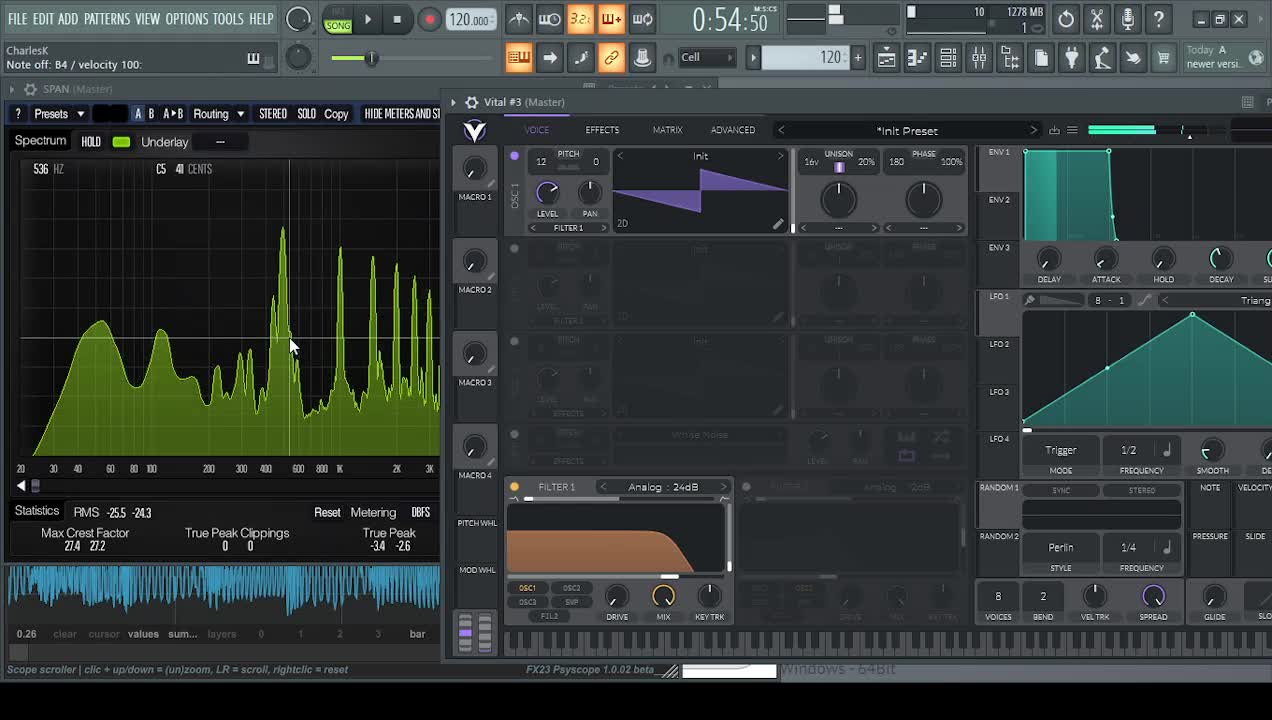Open the Vital hamburger menu icon
This screenshot has width=1272, height=720.
pyautogui.click(x=1072, y=130)
